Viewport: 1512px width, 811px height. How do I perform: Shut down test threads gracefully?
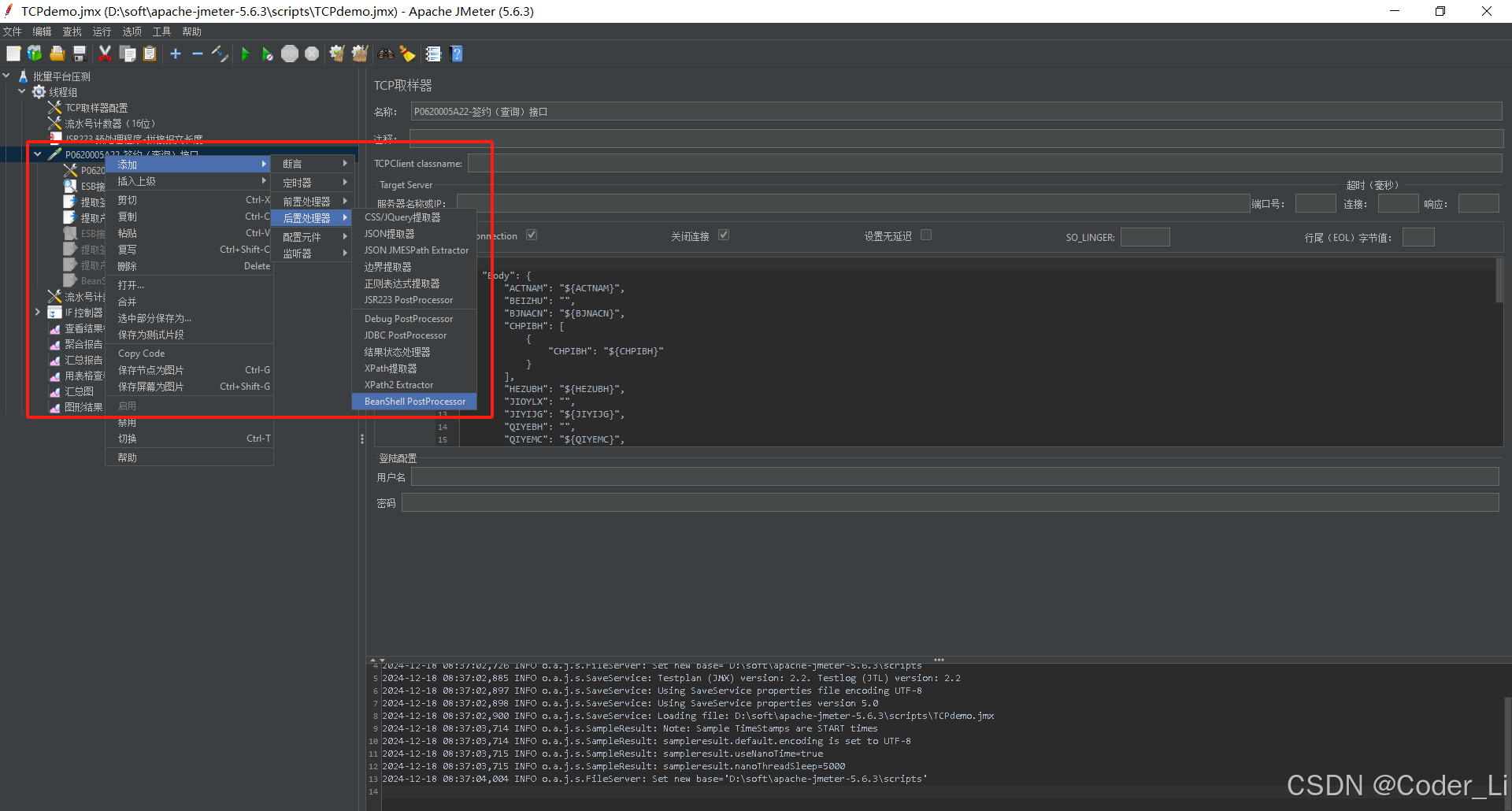pos(312,54)
